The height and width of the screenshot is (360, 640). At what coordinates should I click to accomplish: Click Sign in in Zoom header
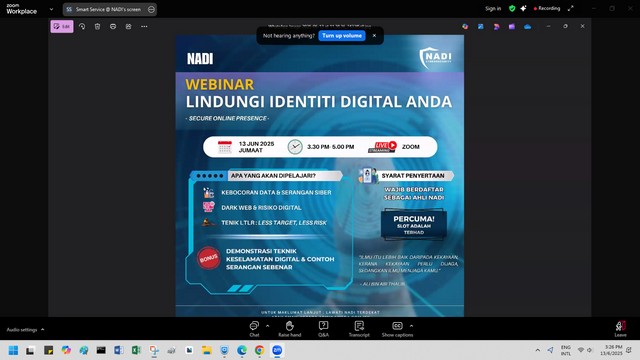pos(493,8)
